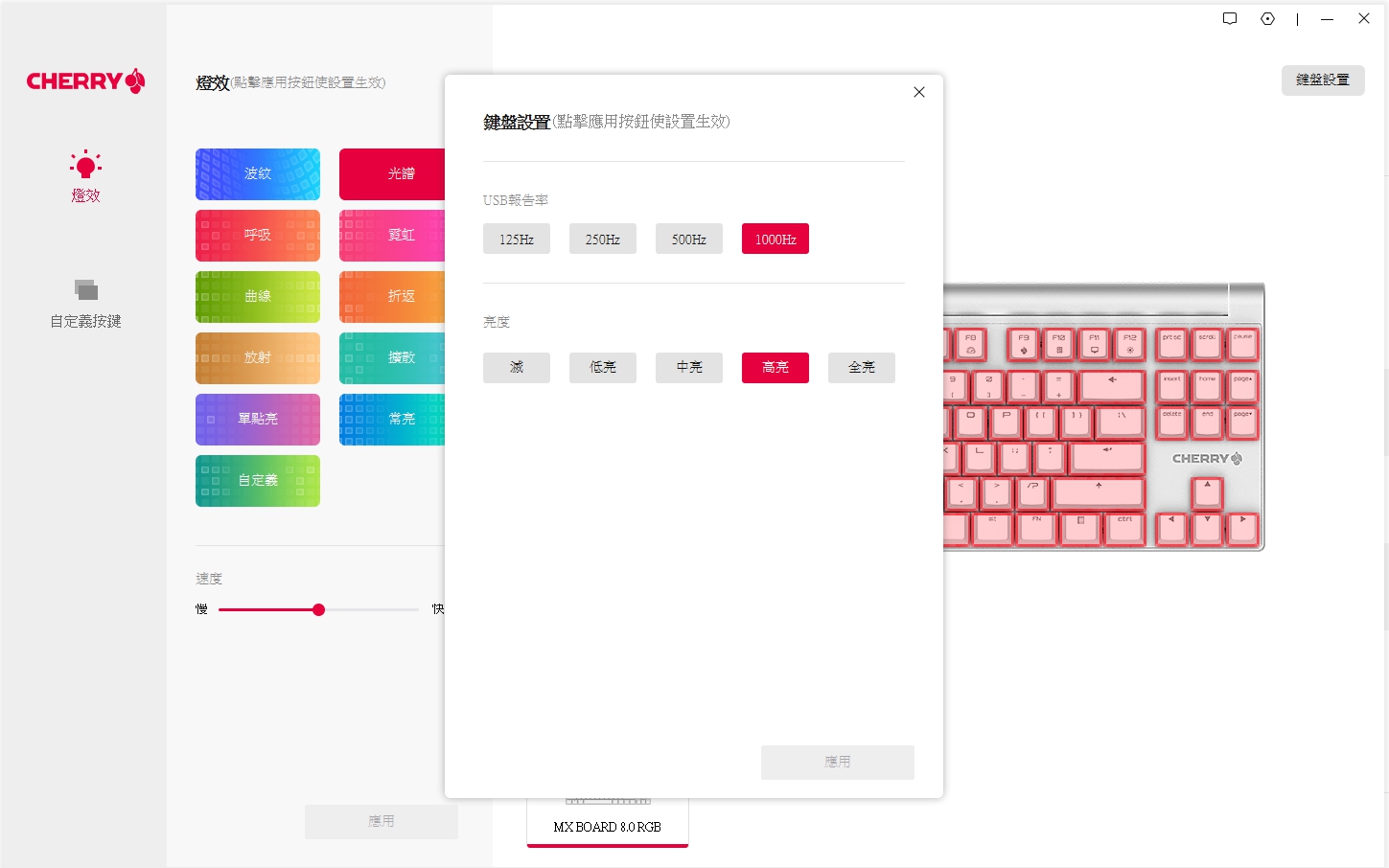Choose the 光譜 lighting effect
Image resolution: width=1389 pixels, height=868 pixels.
point(392,174)
